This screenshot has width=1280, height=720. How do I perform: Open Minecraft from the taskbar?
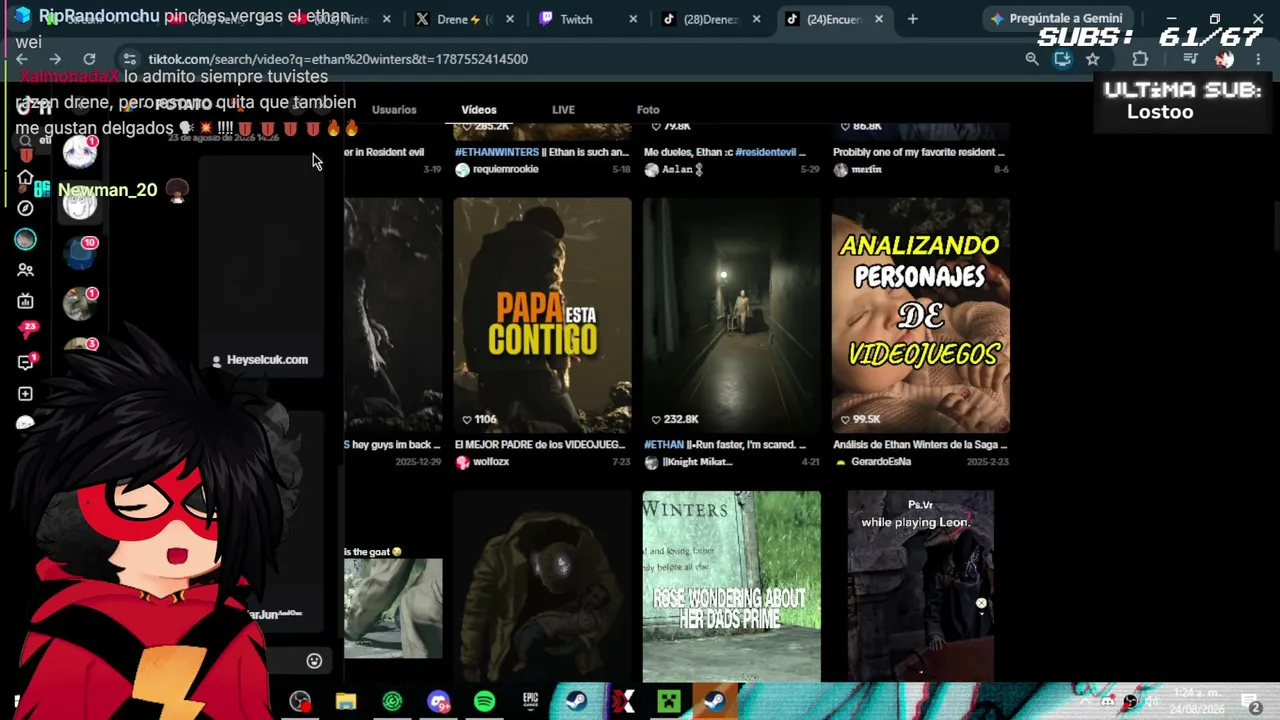(668, 701)
